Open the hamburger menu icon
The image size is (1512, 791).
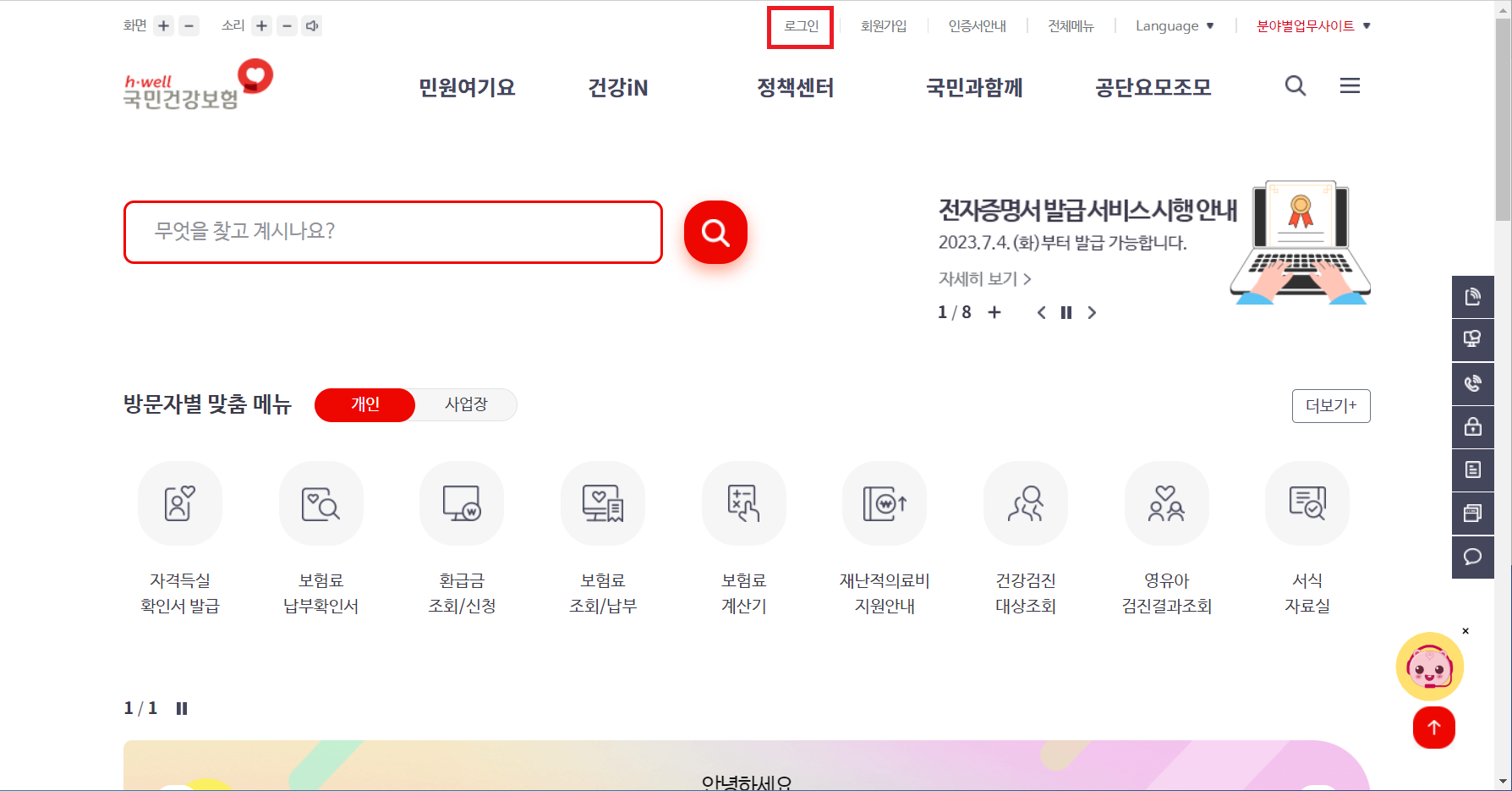click(x=1350, y=85)
